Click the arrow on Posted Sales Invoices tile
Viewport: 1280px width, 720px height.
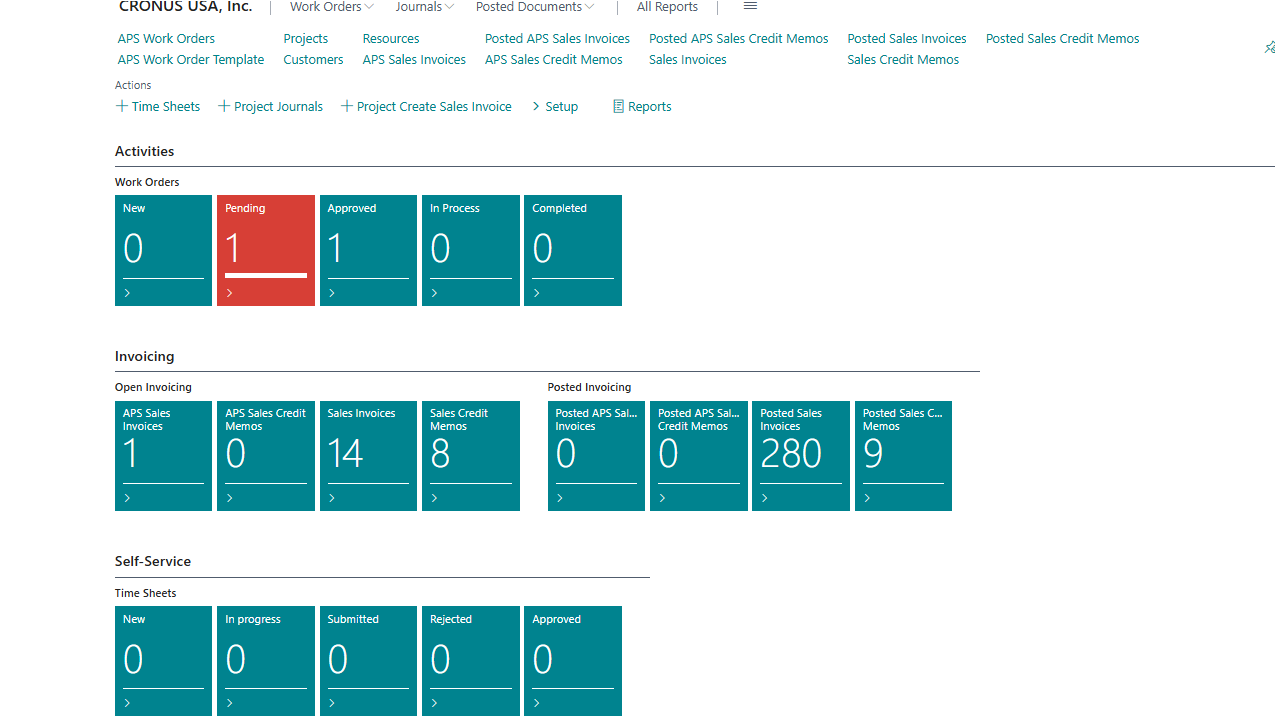point(765,498)
